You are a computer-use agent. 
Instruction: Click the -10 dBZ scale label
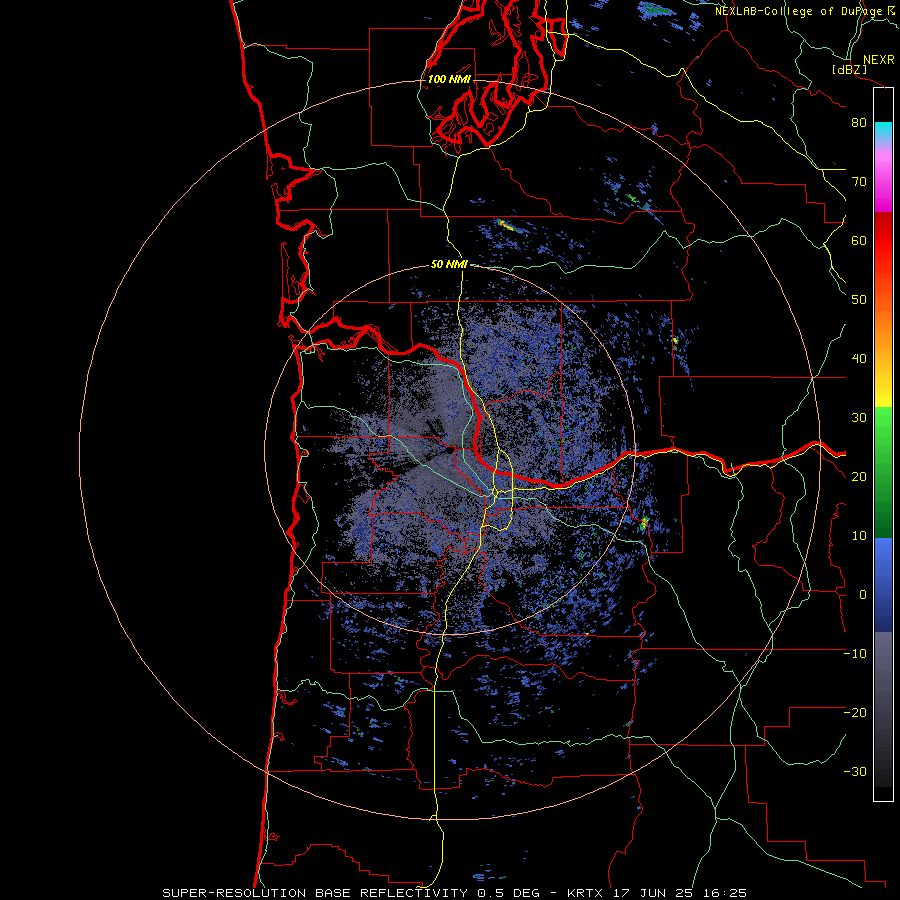click(855, 654)
